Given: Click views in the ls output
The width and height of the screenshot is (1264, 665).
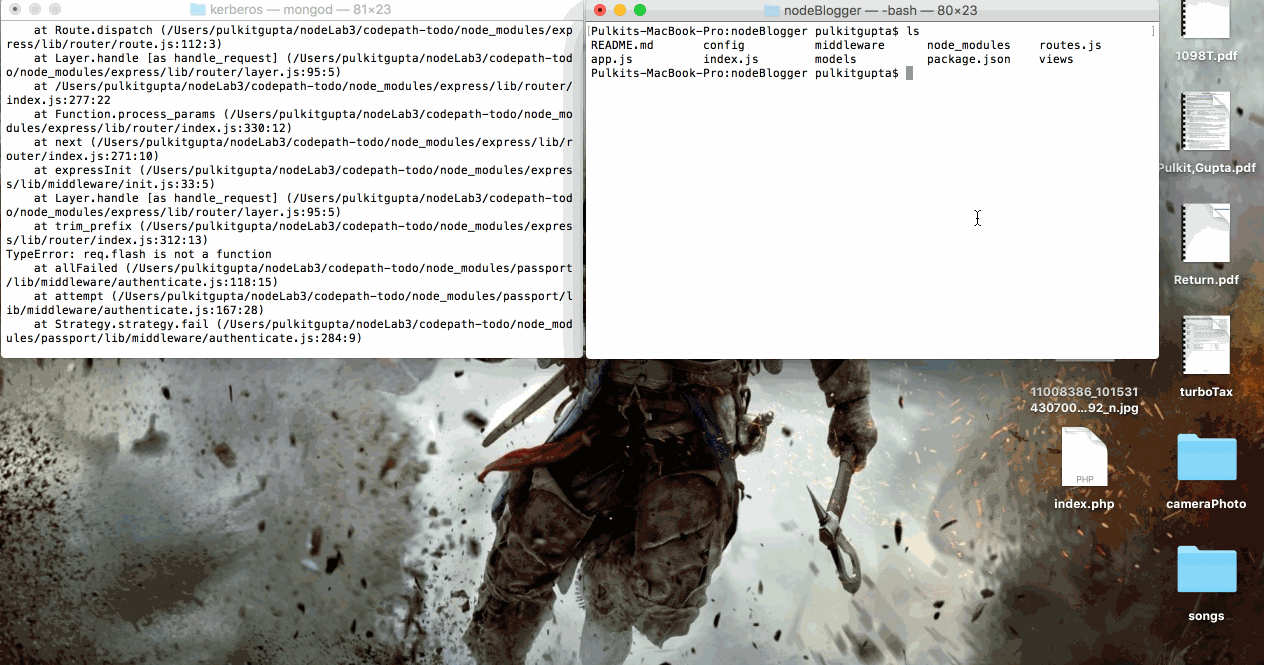Looking at the screenshot, I should click(x=1056, y=59).
